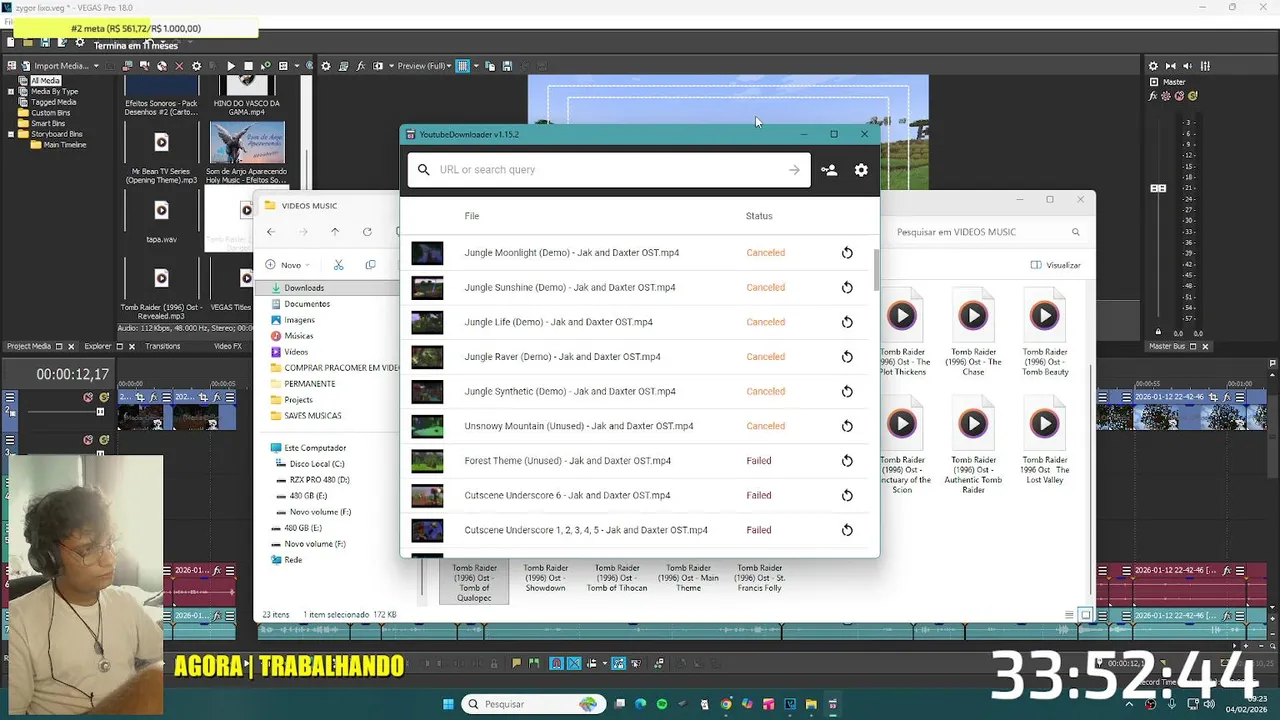The image size is (1280, 720).
Task: Switch to Video FX tab
Action: [x=227, y=346]
